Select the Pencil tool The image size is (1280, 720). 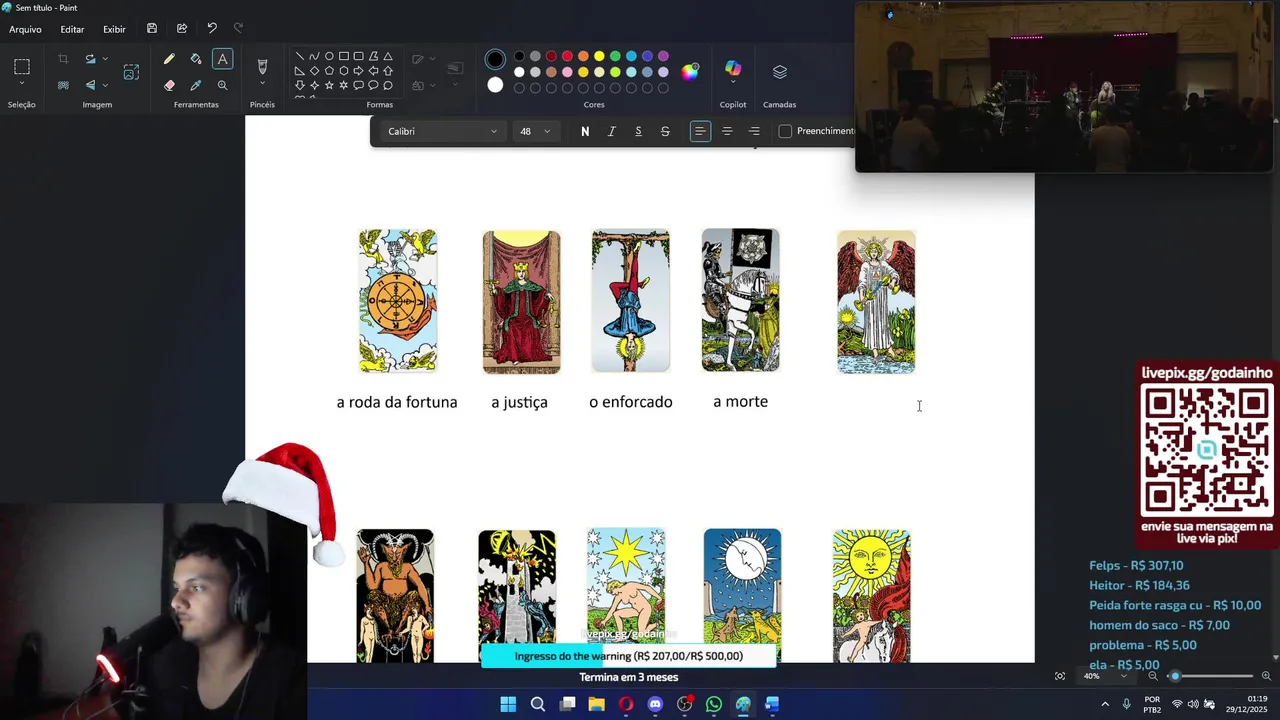[169, 60]
